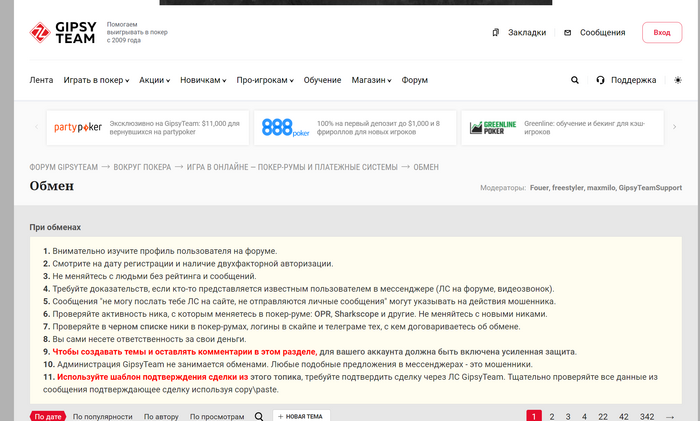
Task: Go to ИГРА В ОНЛАЙНЕ breadcrumb link
Action: 292,167
